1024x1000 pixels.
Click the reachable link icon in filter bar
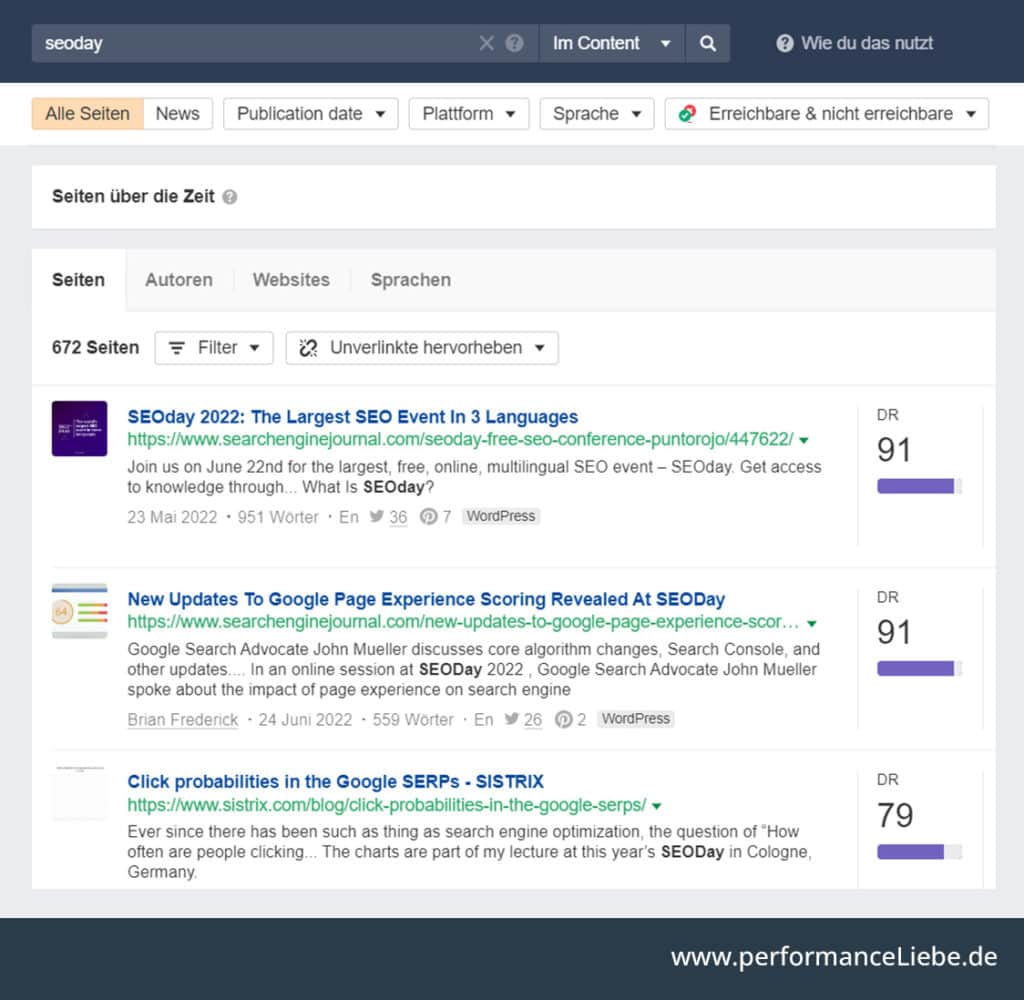click(x=687, y=114)
